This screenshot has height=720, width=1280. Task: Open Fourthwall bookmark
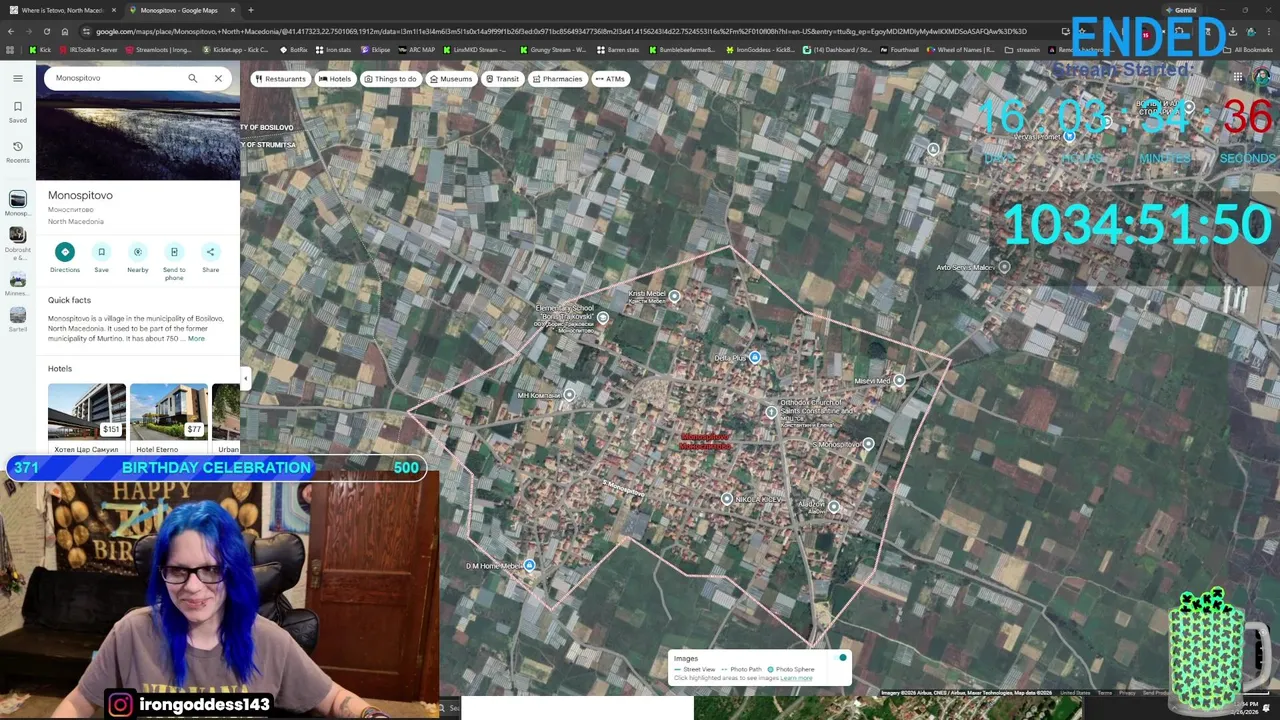[x=899, y=50]
